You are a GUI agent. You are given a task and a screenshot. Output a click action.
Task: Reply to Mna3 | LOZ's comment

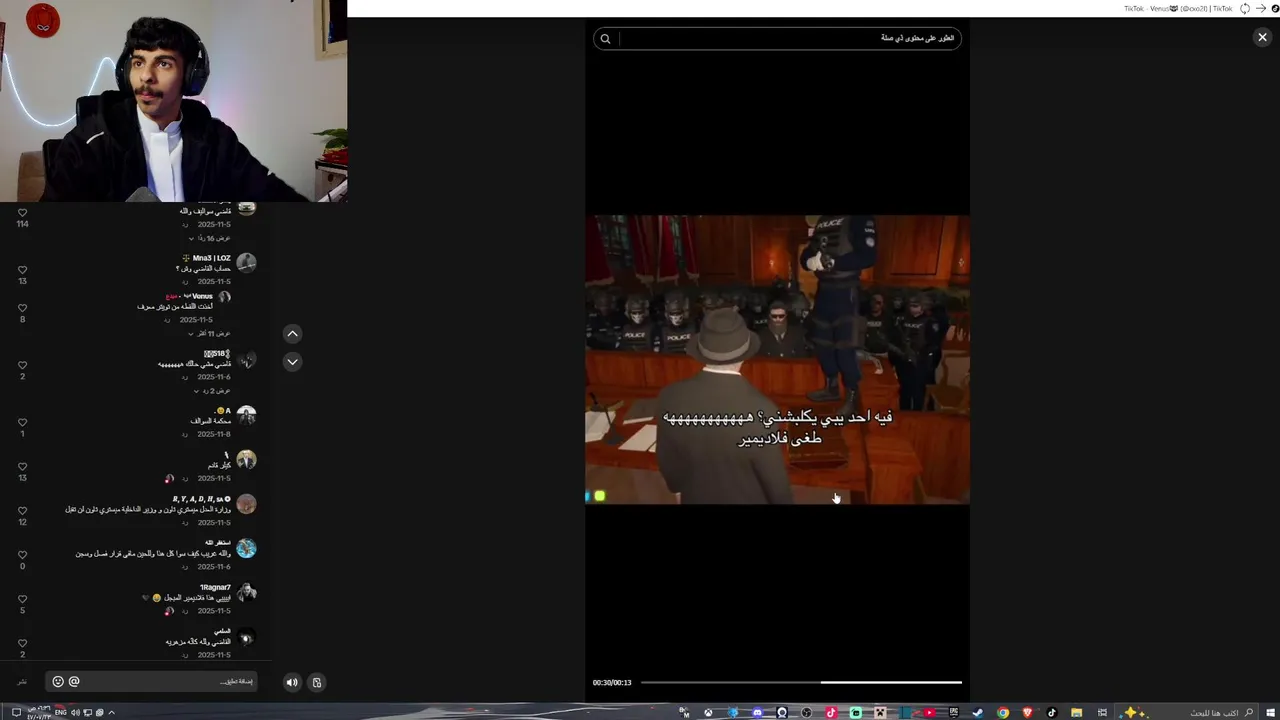coord(185,282)
